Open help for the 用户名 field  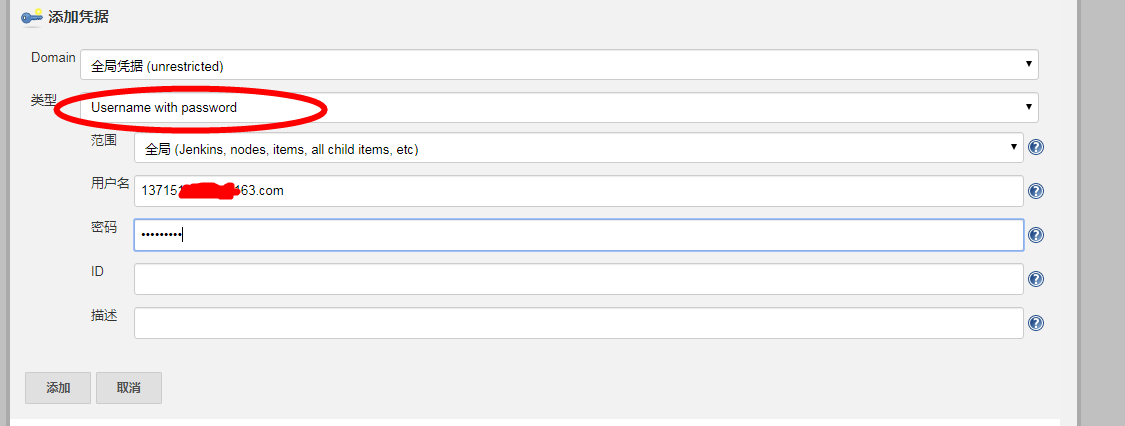[x=1036, y=191]
